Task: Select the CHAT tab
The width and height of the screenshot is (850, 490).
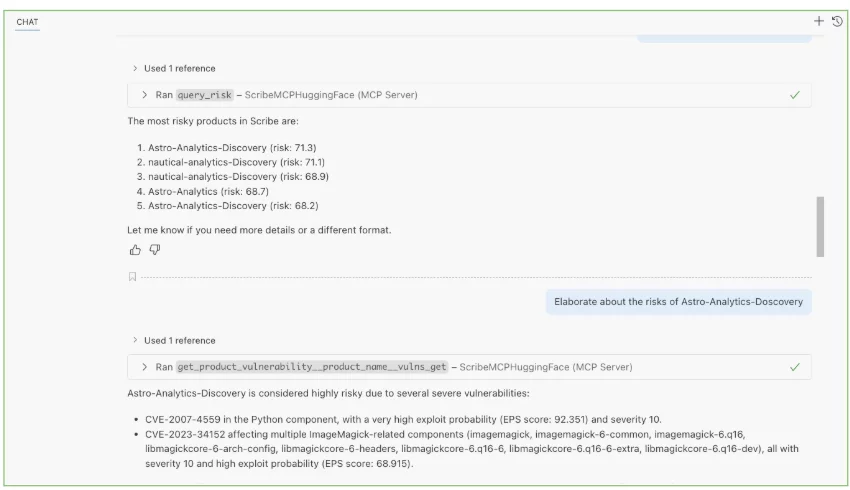Action: point(27,22)
